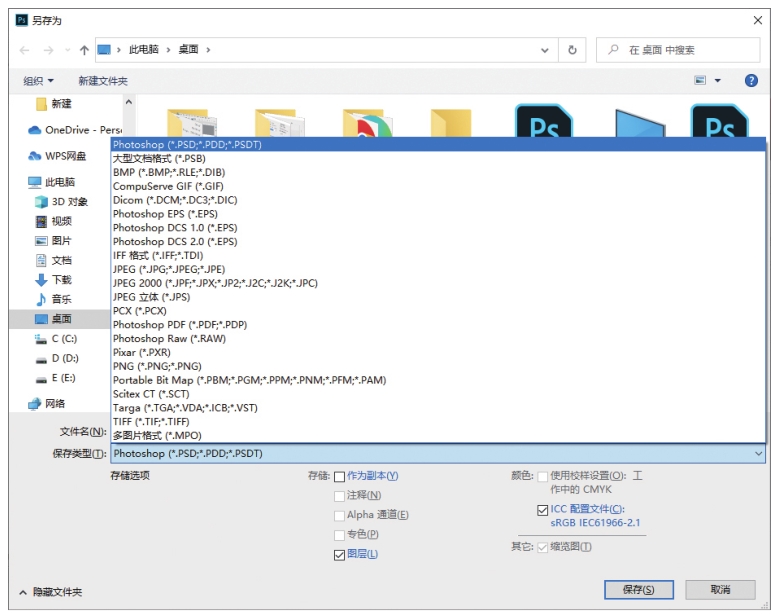774x614 pixels.
Task: Toggle the 专色 checkbox
Action: (x=339, y=535)
